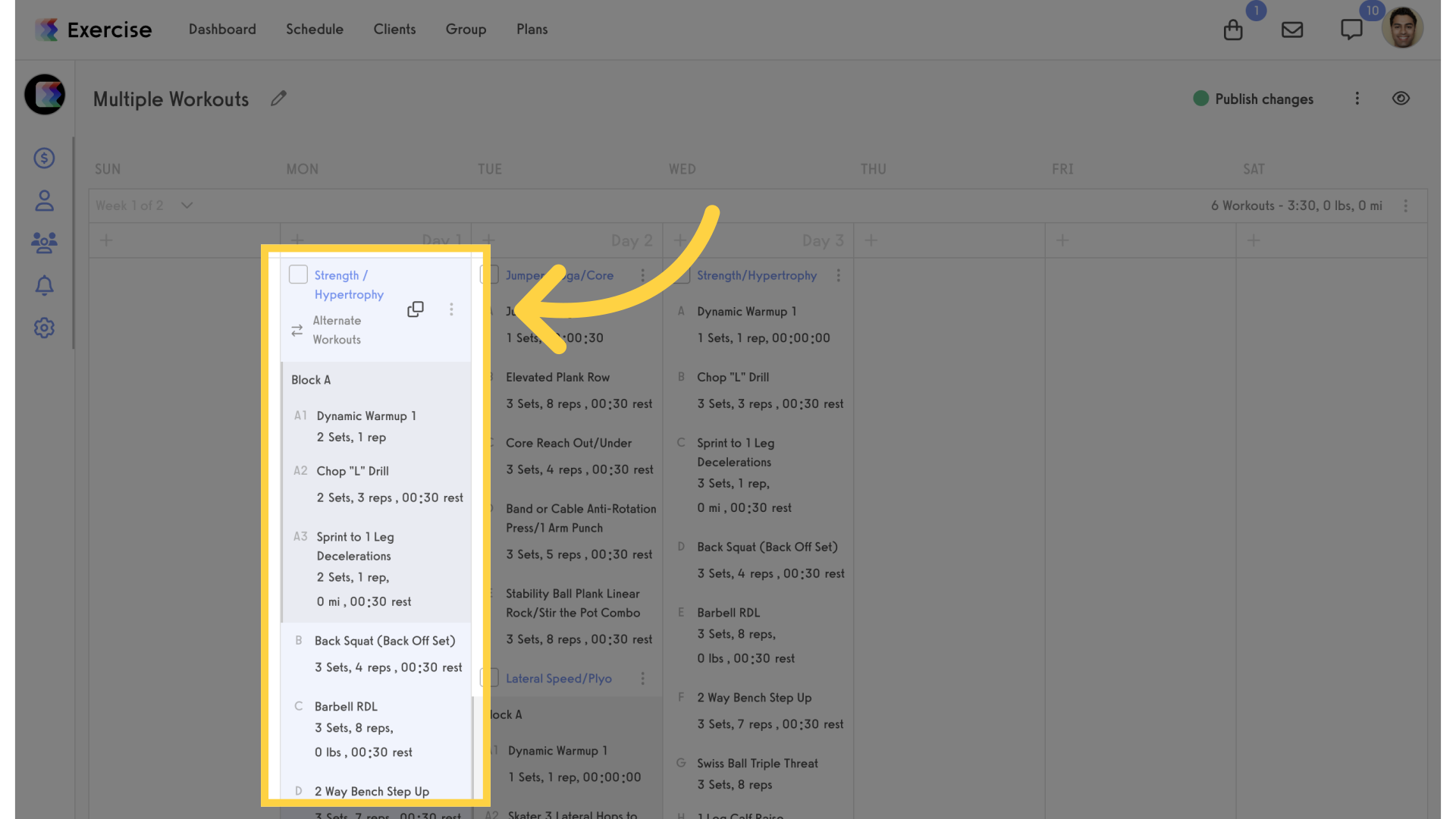Select Monday's Dynamic Warmup 1 exercise
Screen dimensions: 1456x819
pyautogui.click(x=366, y=416)
